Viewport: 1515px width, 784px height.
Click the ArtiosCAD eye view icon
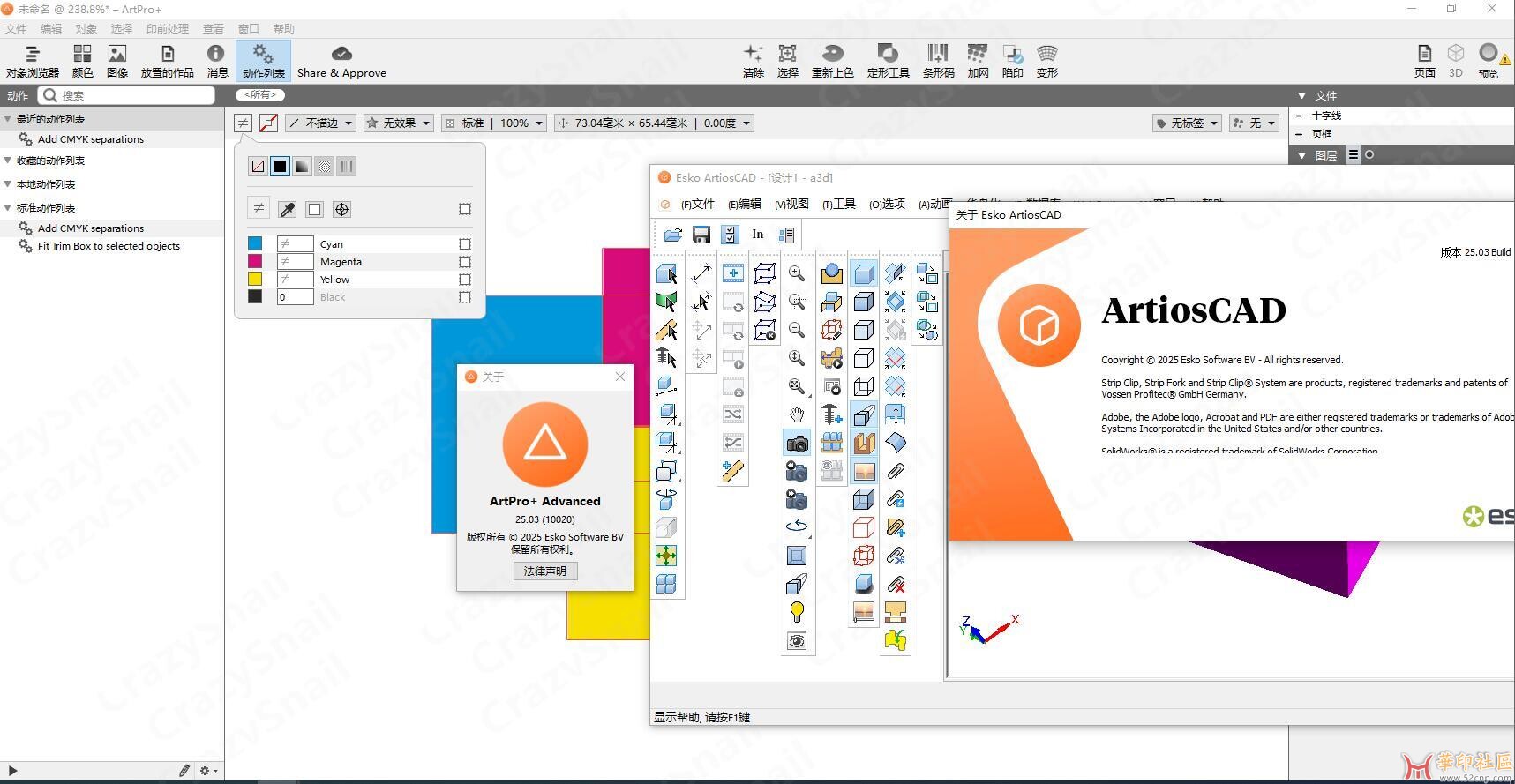pyautogui.click(x=797, y=641)
